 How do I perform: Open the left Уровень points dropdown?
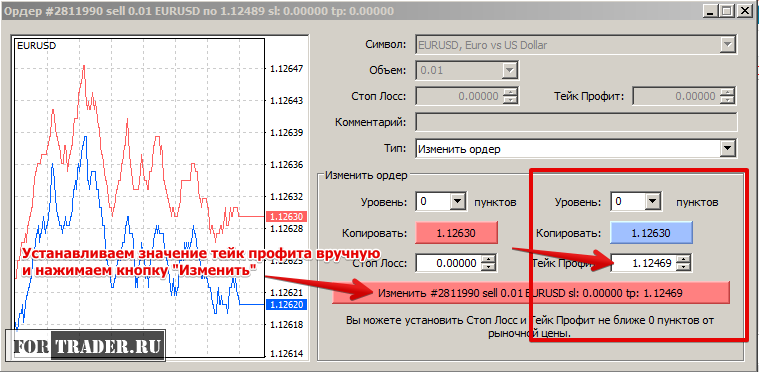coord(457,201)
